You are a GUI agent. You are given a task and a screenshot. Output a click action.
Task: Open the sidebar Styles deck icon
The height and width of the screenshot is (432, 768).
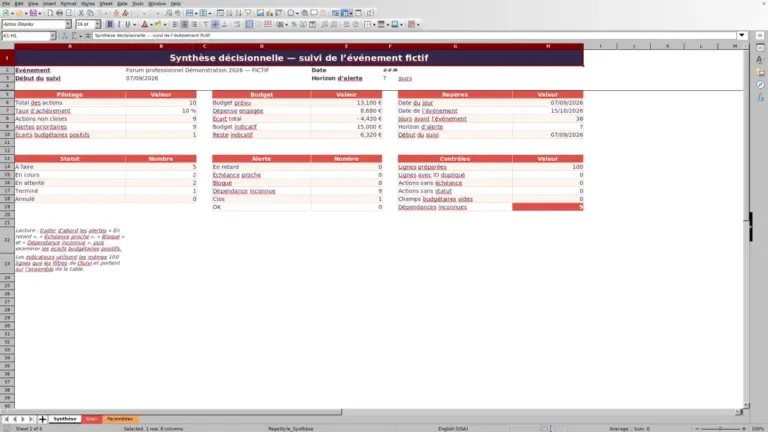tap(760, 60)
